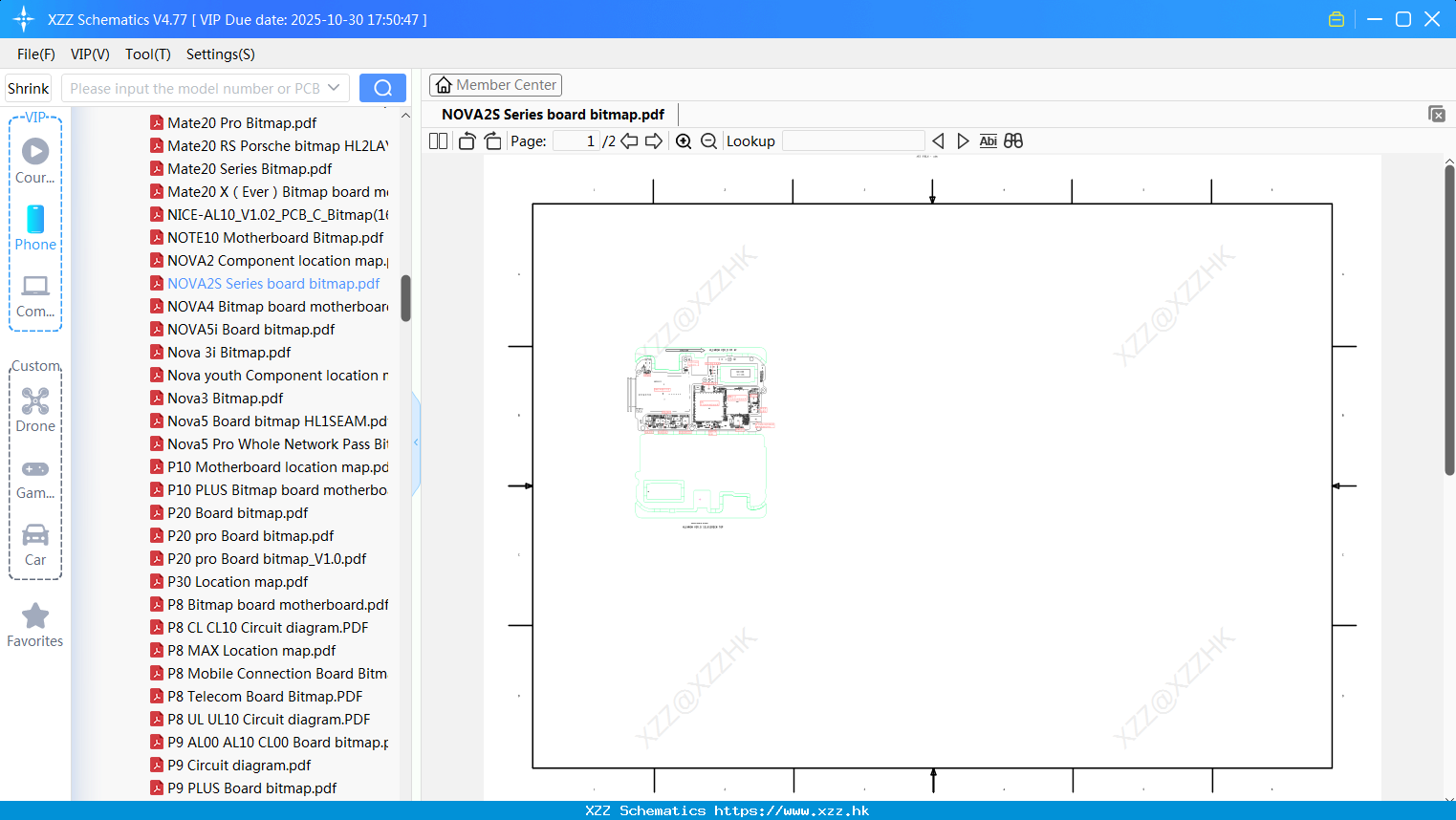This screenshot has width=1456, height=820.
Task: Close the document tab panel icon
Action: tap(1436, 114)
